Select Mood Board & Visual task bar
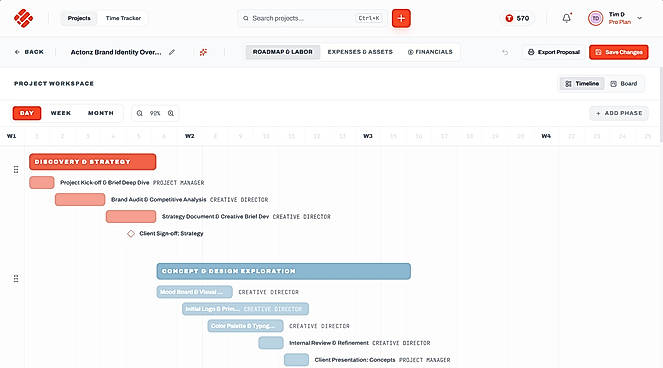The image size is (663, 368). [x=195, y=292]
